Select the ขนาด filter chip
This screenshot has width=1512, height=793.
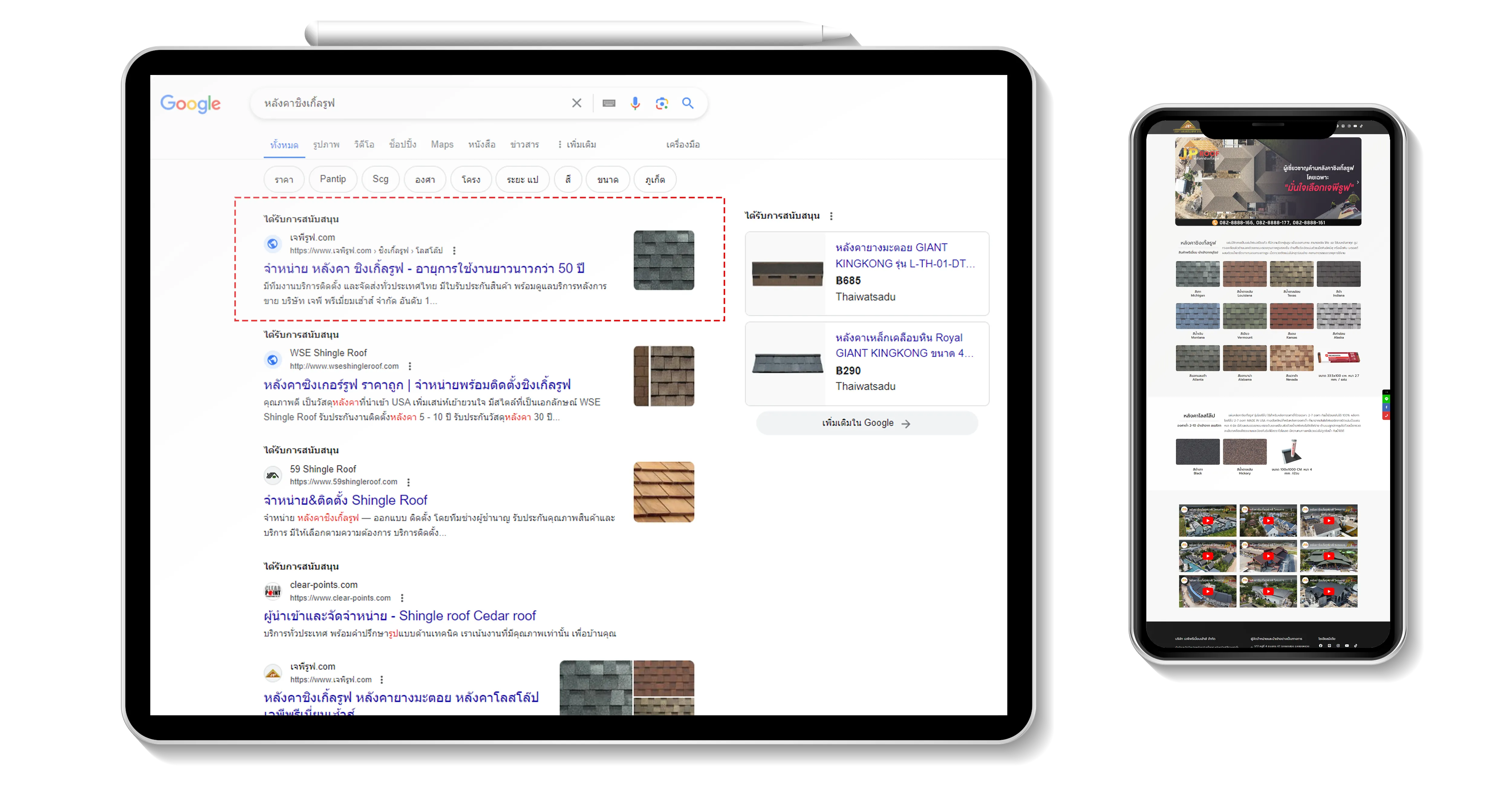pyautogui.click(x=608, y=180)
